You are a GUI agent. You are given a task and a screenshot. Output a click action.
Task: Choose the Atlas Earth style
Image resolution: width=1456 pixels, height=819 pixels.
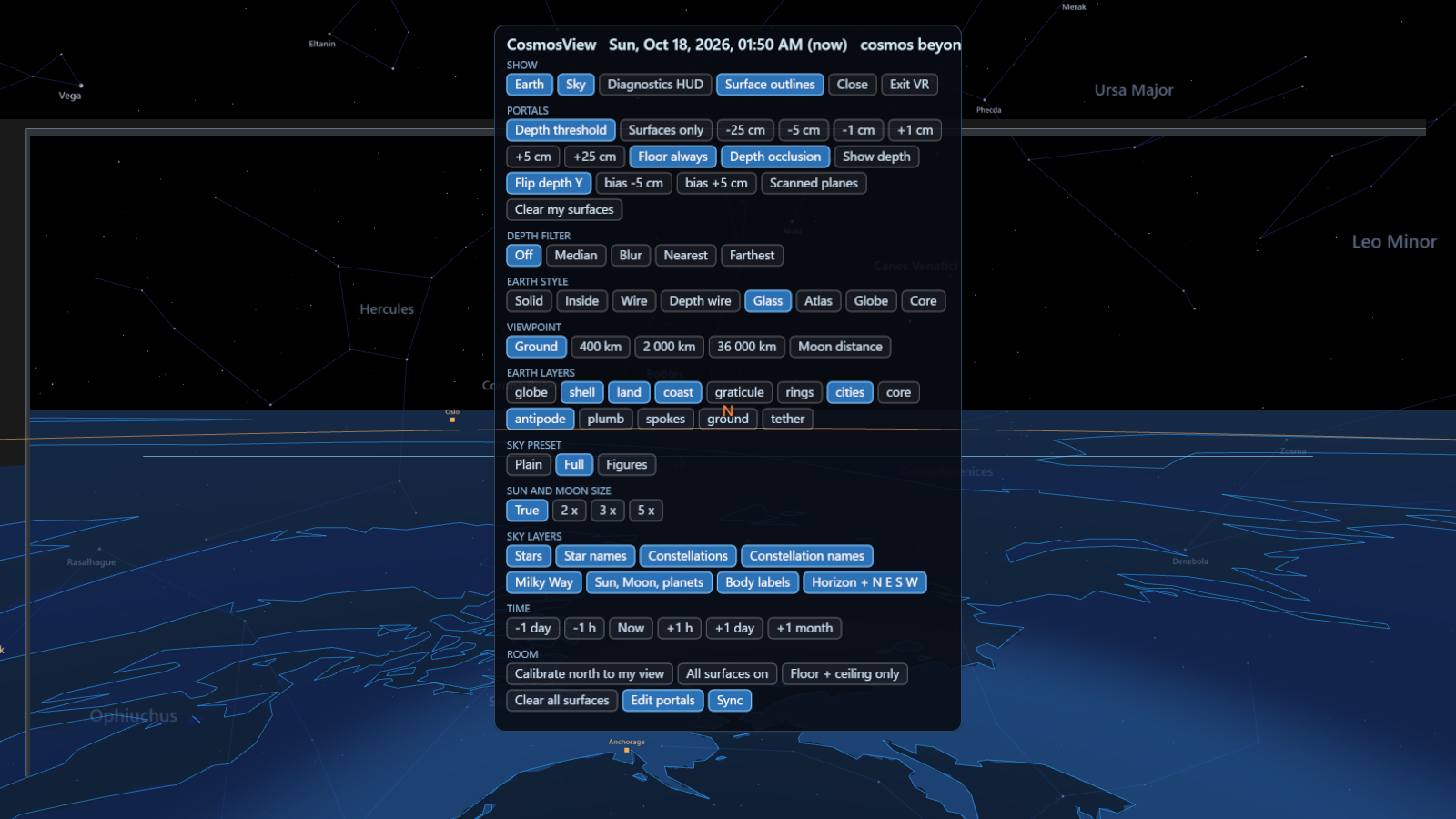click(818, 301)
